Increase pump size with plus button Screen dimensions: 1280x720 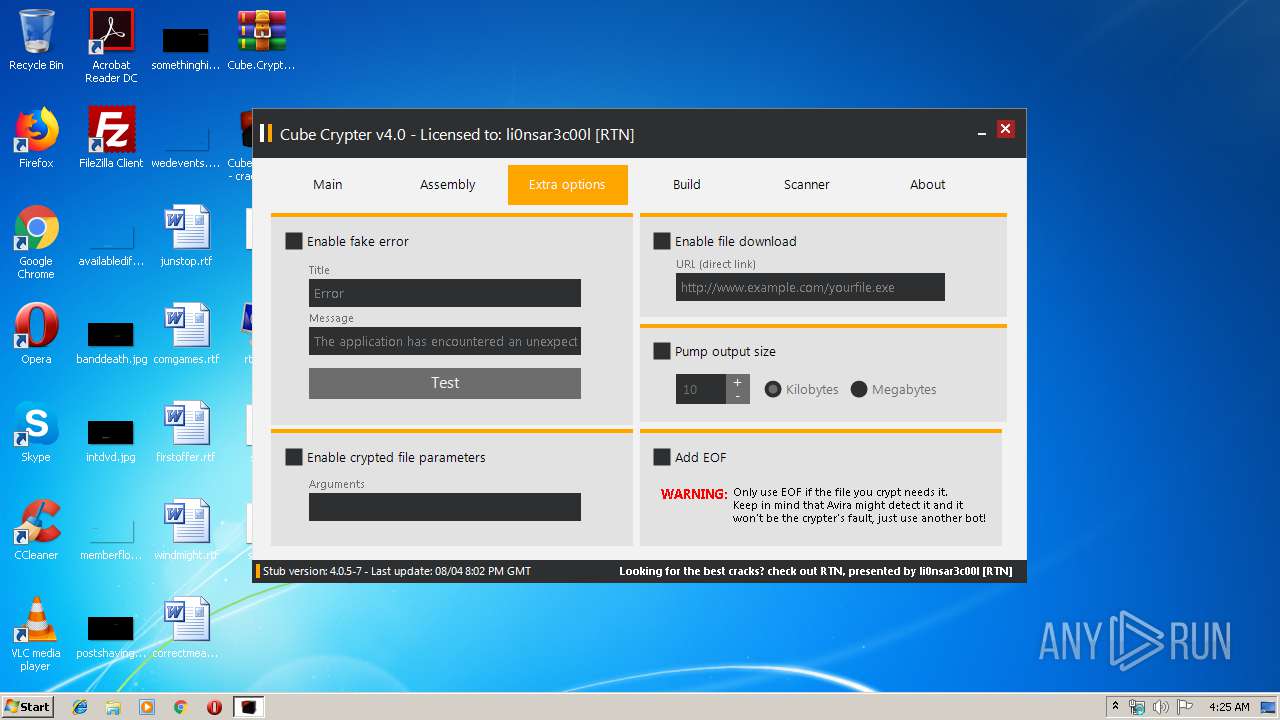pyautogui.click(x=738, y=382)
